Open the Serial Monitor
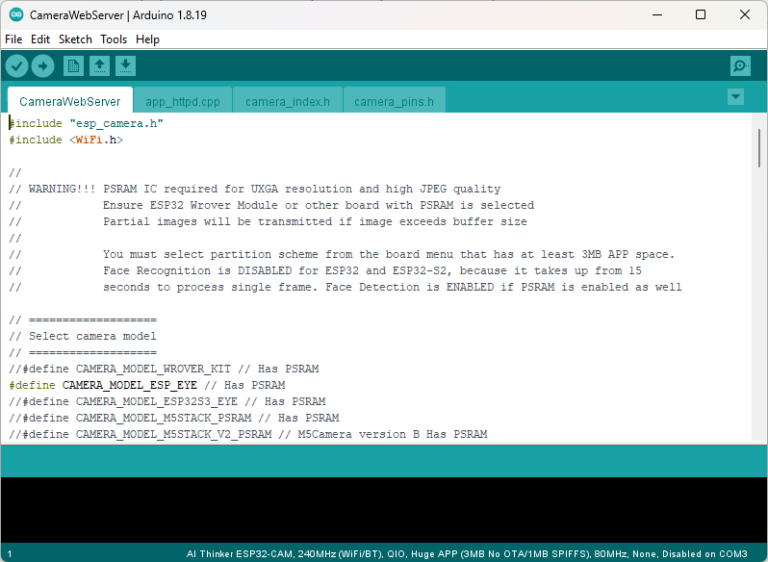The width and height of the screenshot is (768, 562). 740,66
